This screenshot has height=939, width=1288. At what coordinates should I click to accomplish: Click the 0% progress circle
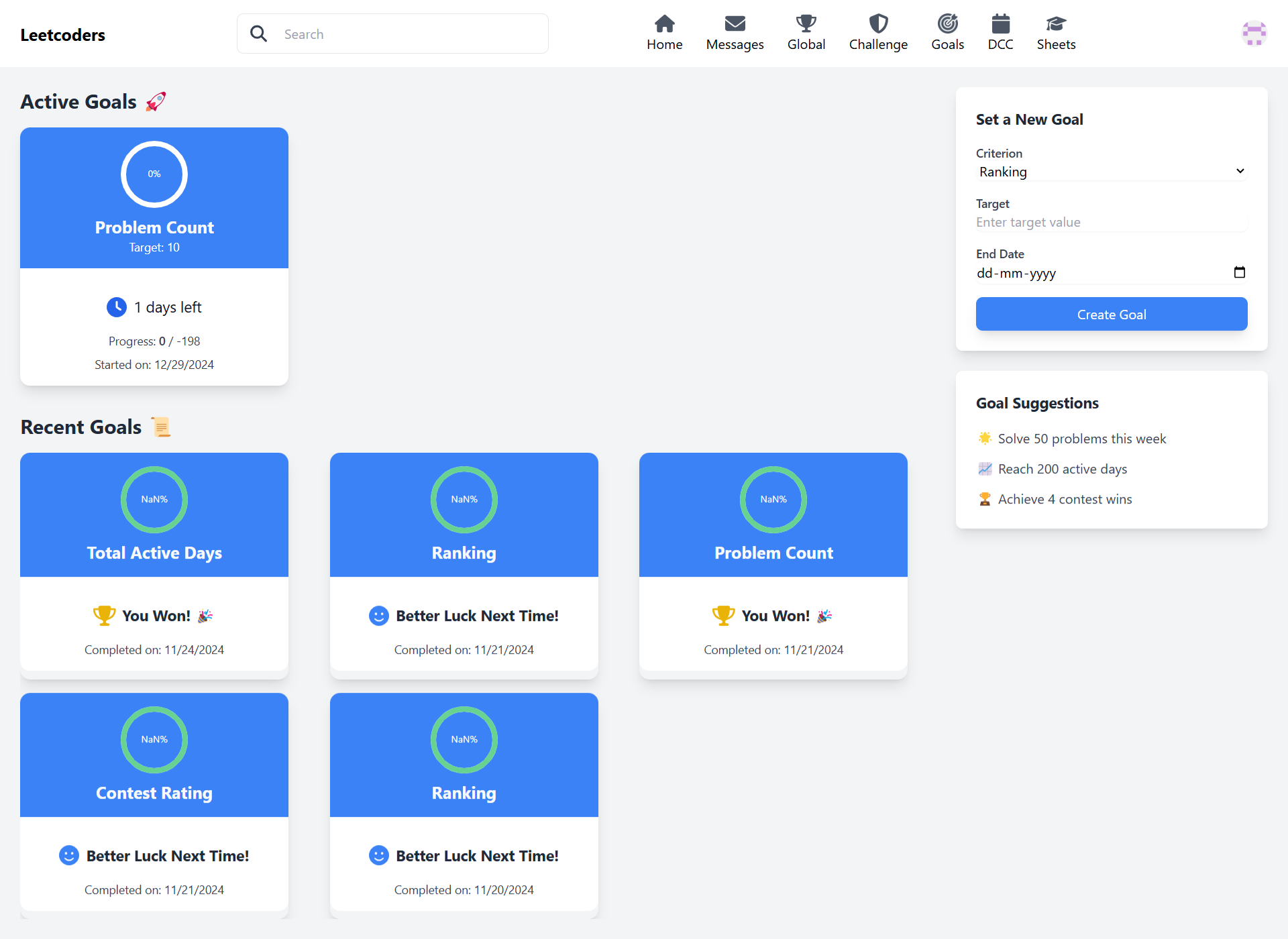click(154, 174)
